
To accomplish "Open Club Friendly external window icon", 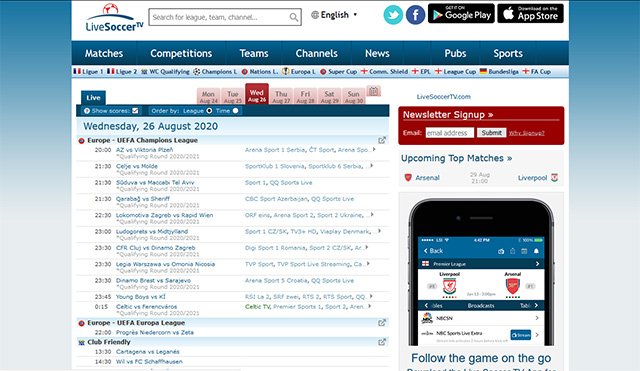I will coord(382,342).
